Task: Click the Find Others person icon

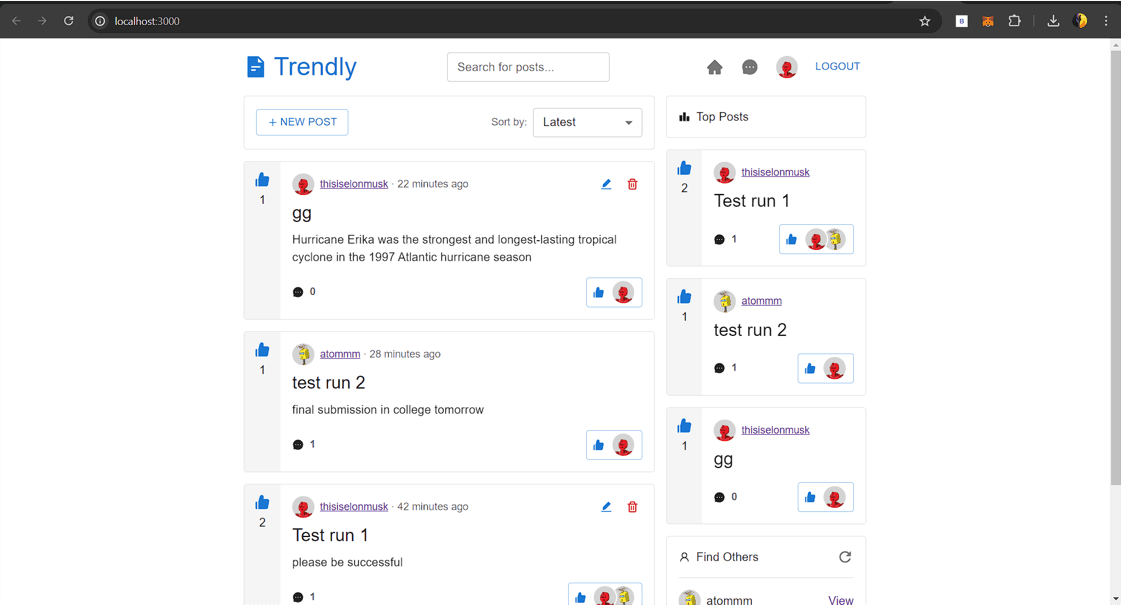Action: pos(684,557)
